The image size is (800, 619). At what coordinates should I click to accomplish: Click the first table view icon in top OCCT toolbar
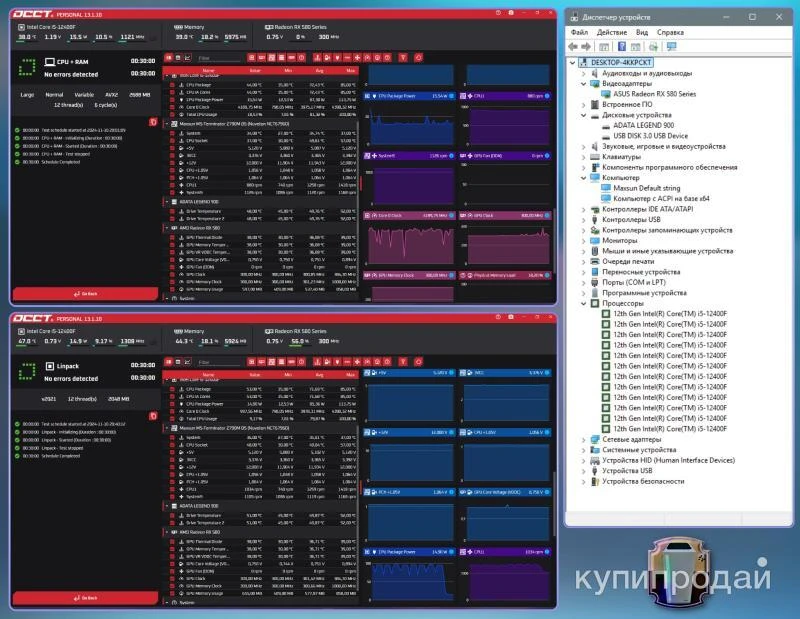coord(169,58)
